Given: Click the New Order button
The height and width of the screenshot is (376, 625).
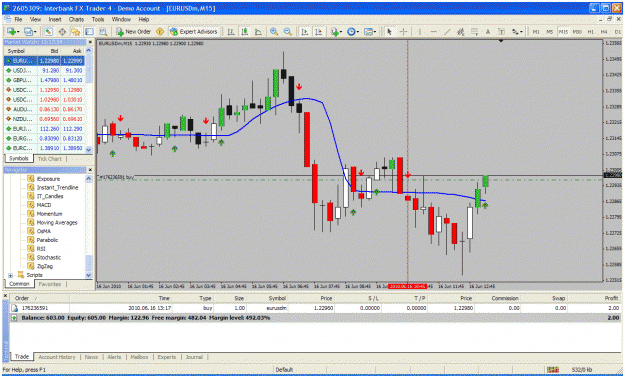Looking at the screenshot, I should 133,31.
